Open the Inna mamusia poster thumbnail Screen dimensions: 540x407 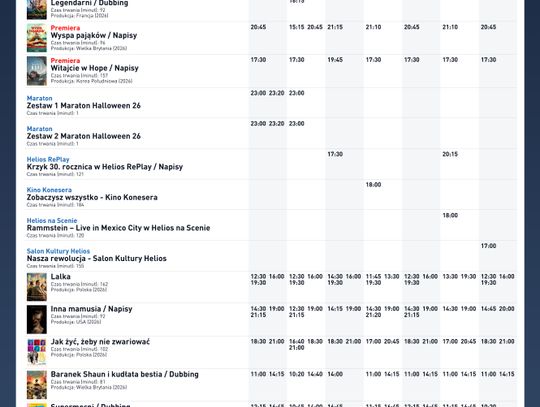37,320
